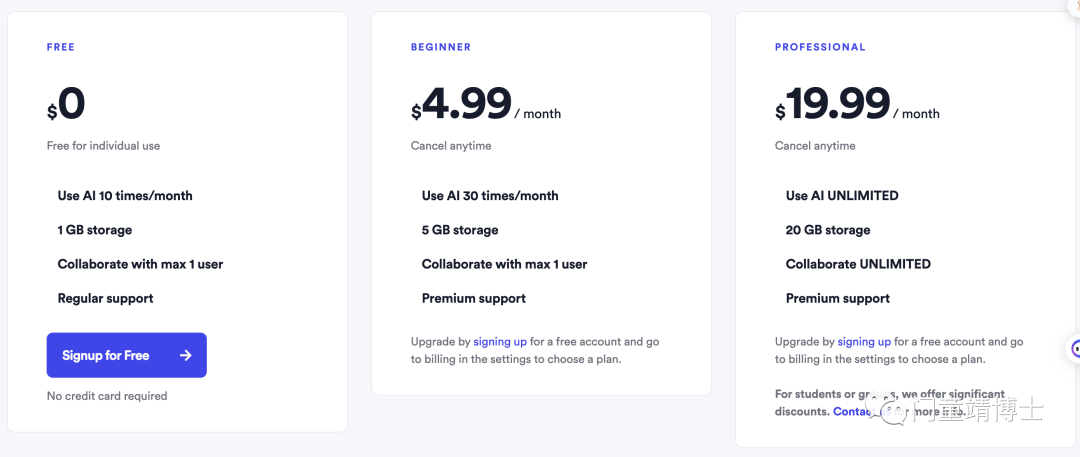
Task: Select the PROFESSIONAL plan heading
Action: (820, 47)
